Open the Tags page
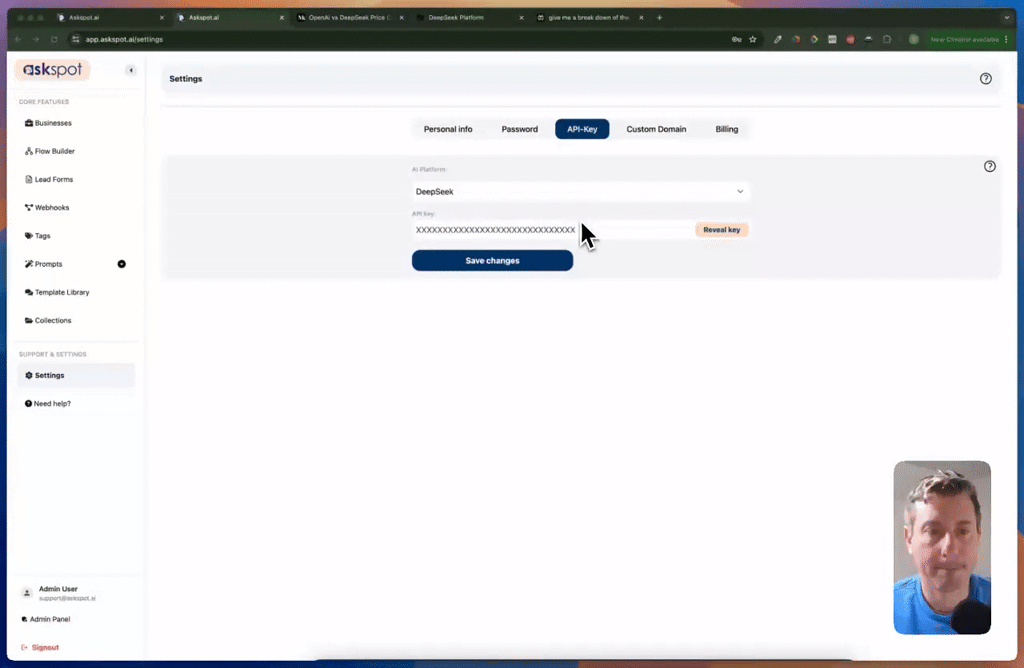The image size is (1024, 668). (38, 236)
